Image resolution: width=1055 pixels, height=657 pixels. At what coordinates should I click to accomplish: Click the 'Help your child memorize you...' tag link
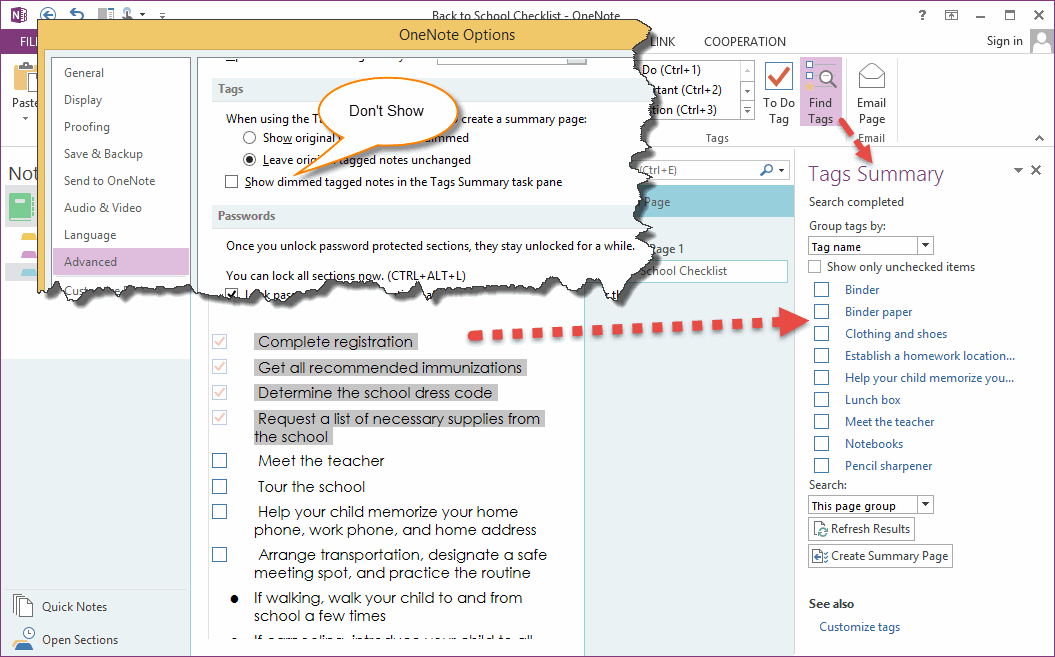click(929, 378)
